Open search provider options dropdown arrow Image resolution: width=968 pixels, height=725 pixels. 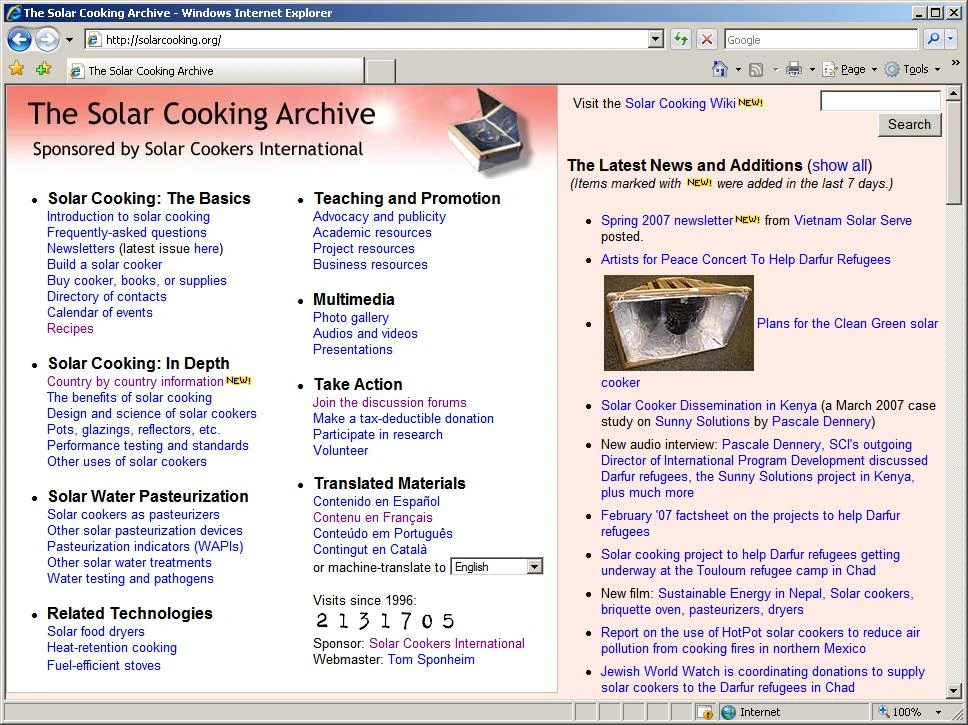click(x=951, y=40)
